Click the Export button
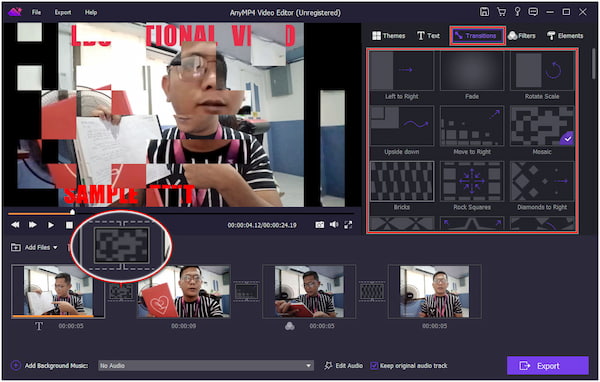 pyautogui.click(x=548, y=366)
